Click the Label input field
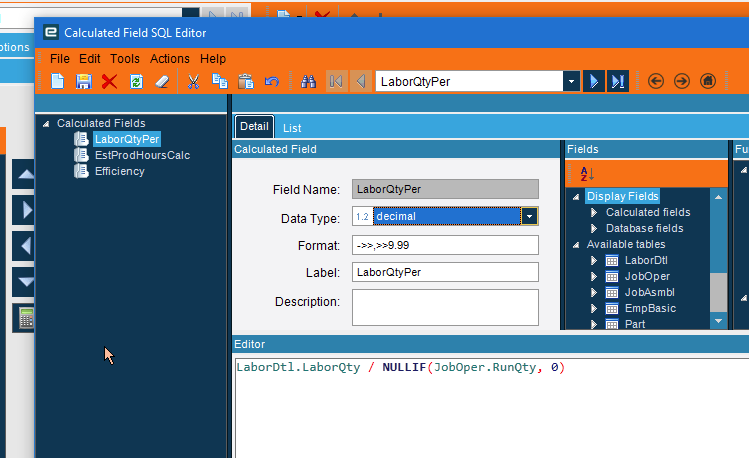This screenshot has height=458, width=749. point(445,272)
